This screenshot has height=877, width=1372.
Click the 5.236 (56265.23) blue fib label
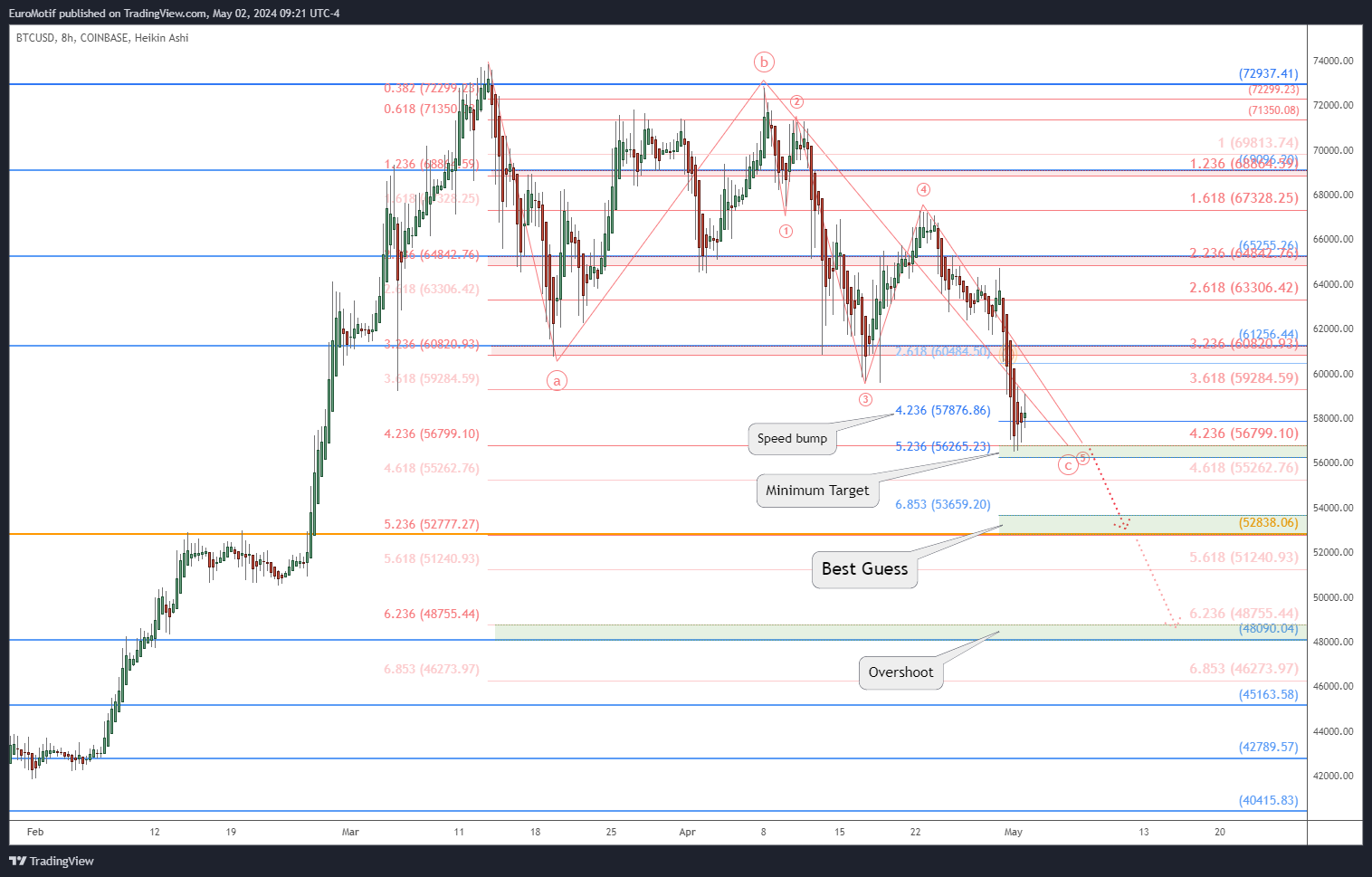coord(943,446)
